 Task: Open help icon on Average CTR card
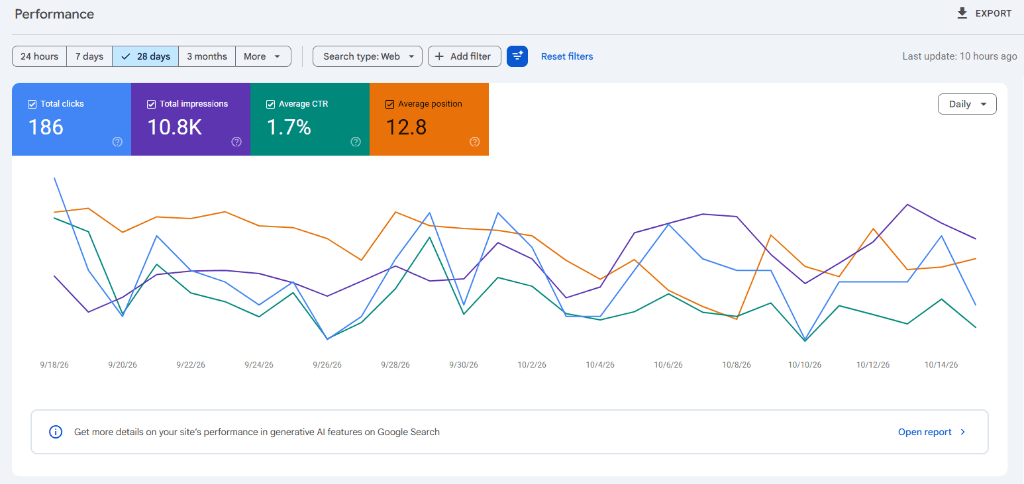coord(356,142)
